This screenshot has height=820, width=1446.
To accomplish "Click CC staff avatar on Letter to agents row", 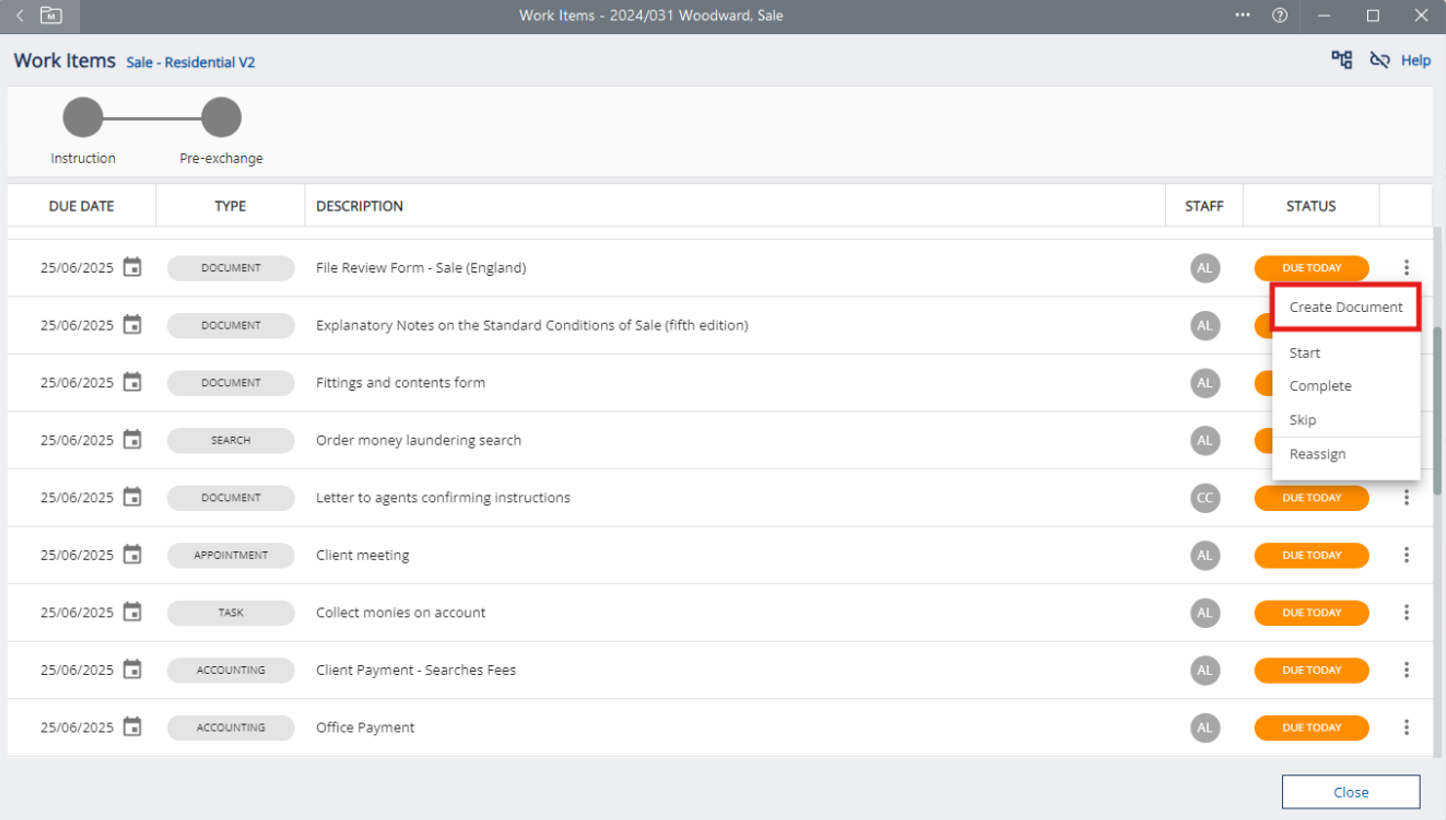I will pos(1205,497).
